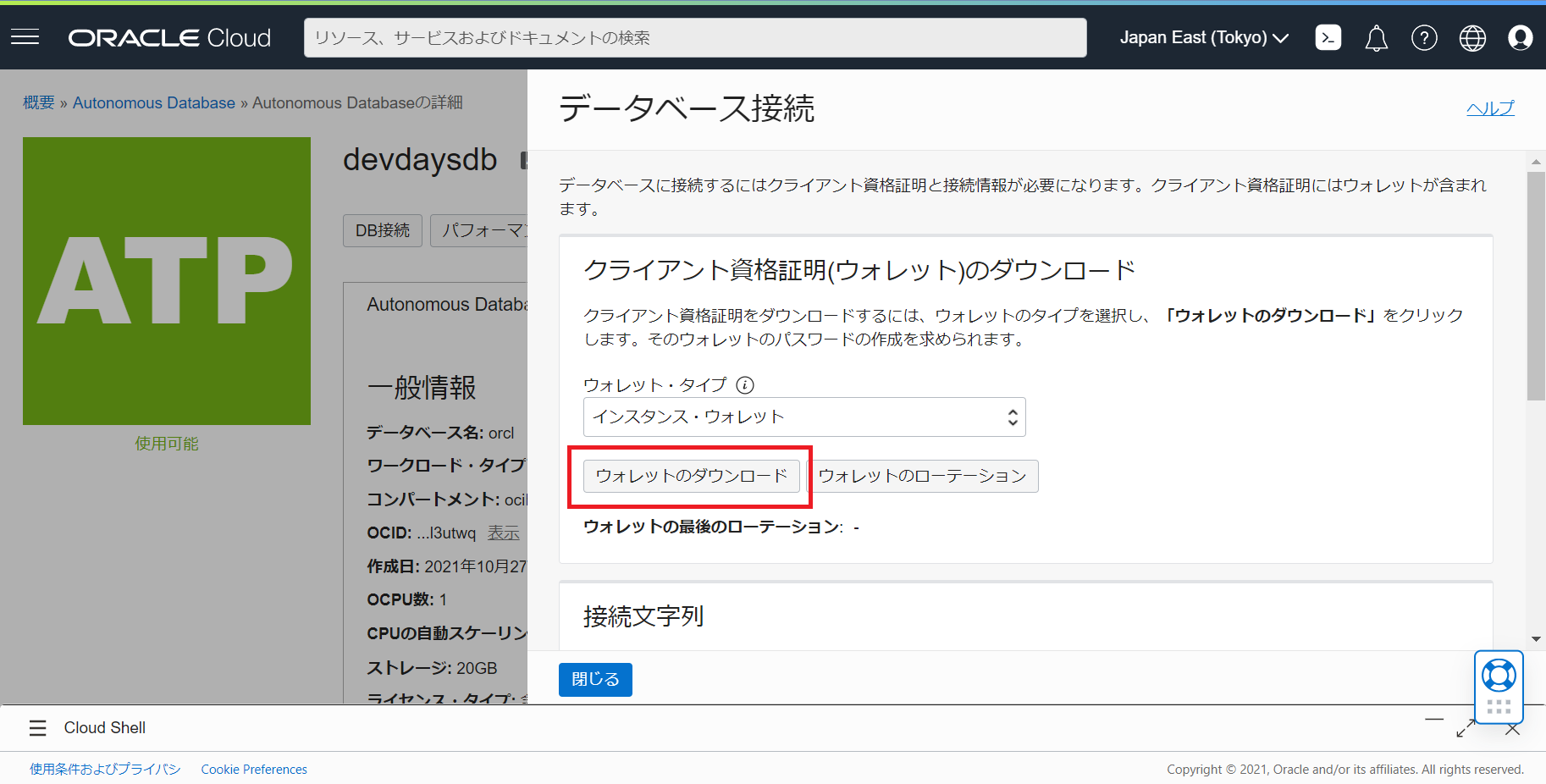Click the resource search input field

pyautogui.click(x=694, y=38)
